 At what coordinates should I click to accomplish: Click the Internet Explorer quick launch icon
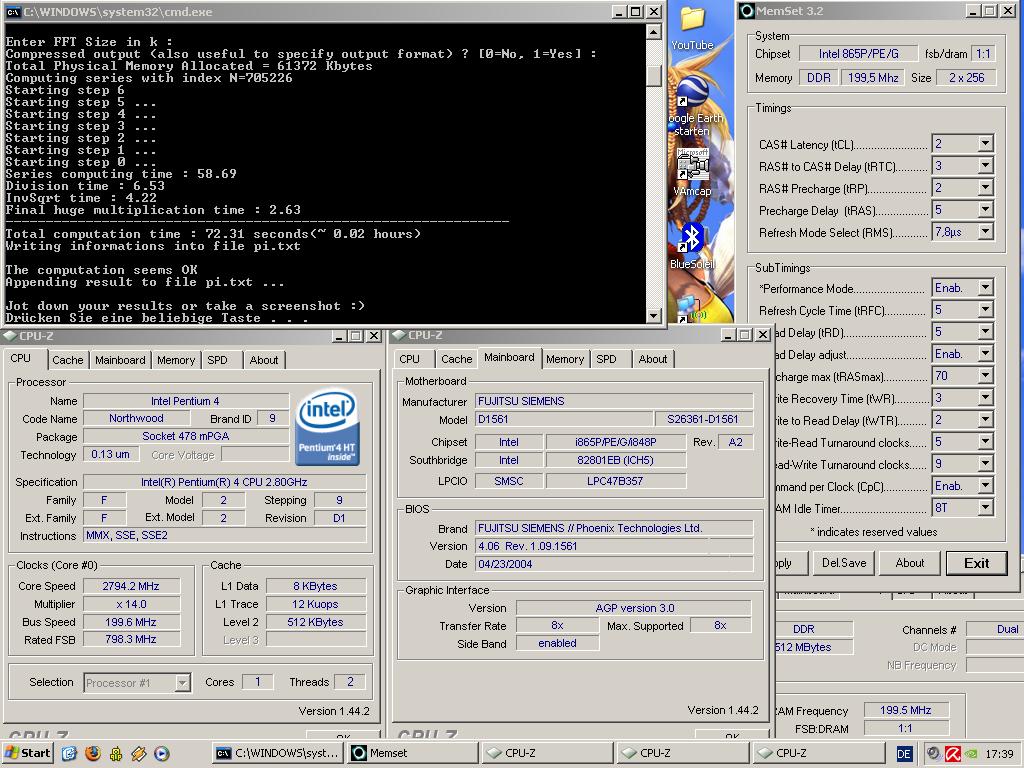coord(69,753)
